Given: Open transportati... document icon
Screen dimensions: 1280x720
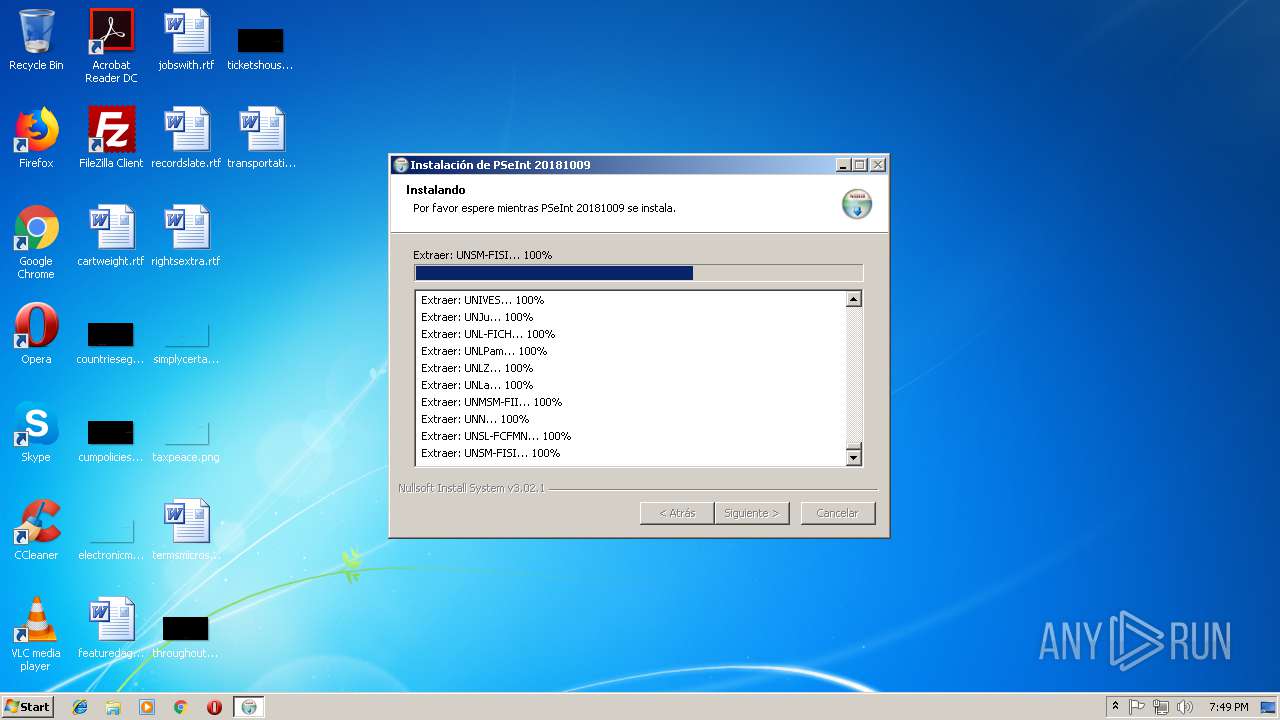Looking at the screenshot, I should [261, 138].
